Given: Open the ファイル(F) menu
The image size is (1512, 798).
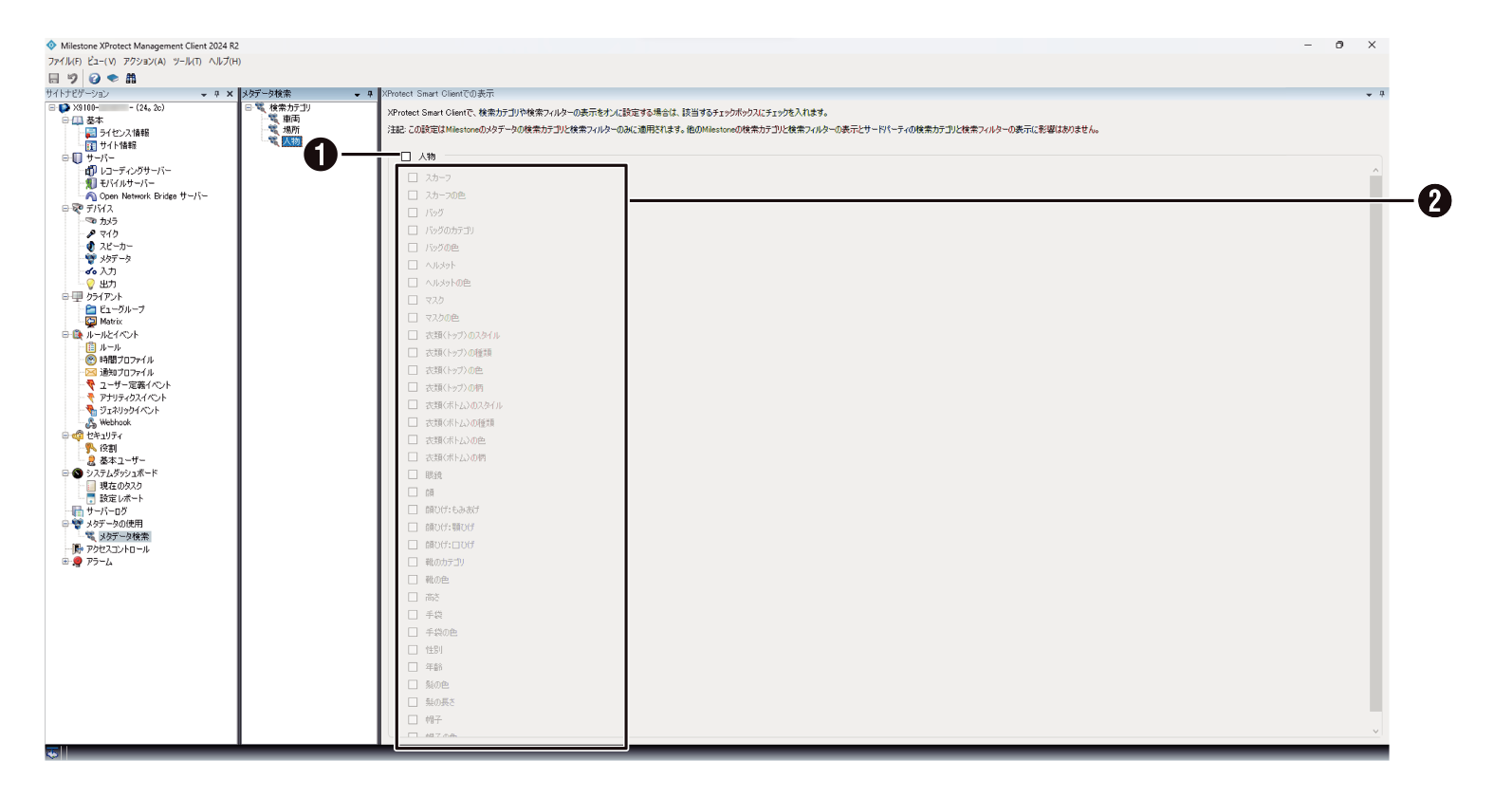Looking at the screenshot, I should click(65, 62).
